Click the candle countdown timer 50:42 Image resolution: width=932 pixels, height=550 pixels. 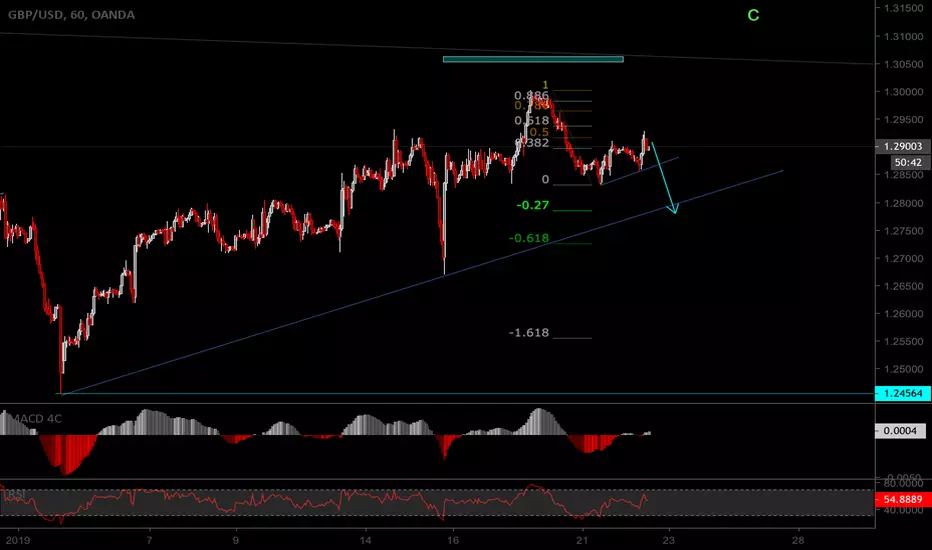coord(908,162)
